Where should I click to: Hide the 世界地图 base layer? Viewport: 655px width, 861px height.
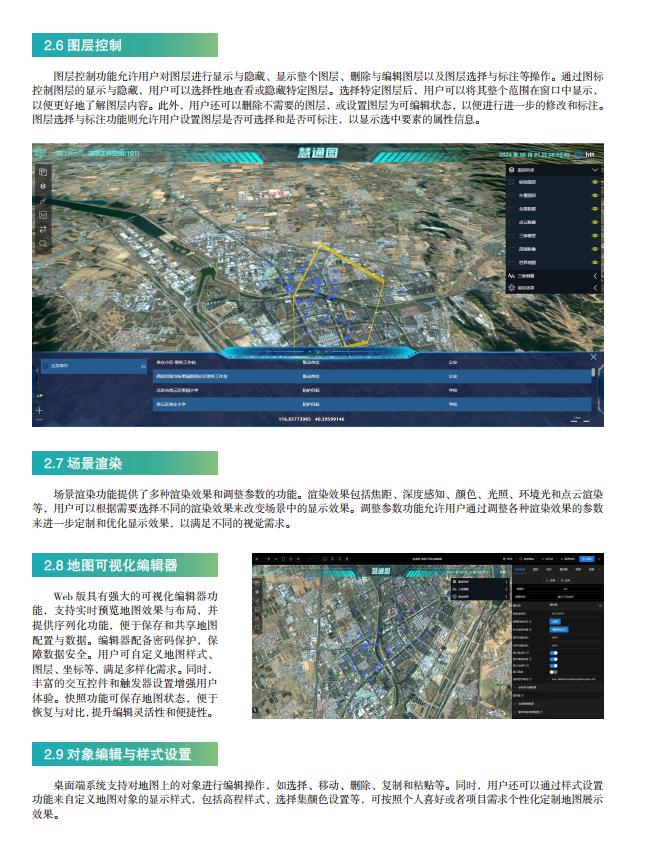pos(595,262)
